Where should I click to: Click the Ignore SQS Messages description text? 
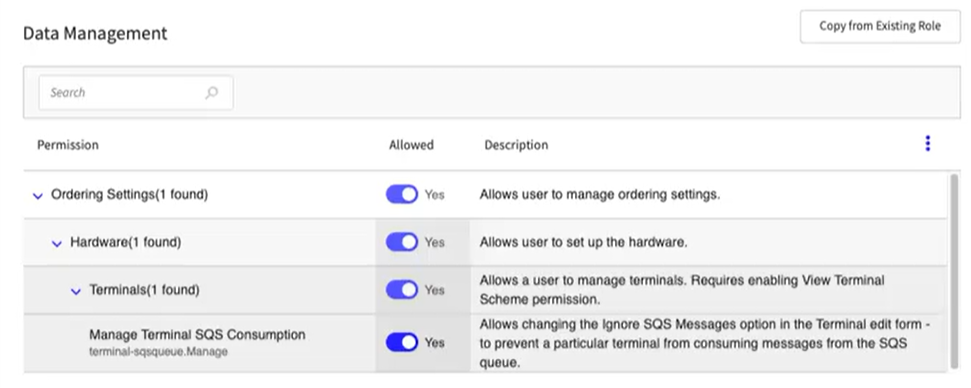(704, 343)
